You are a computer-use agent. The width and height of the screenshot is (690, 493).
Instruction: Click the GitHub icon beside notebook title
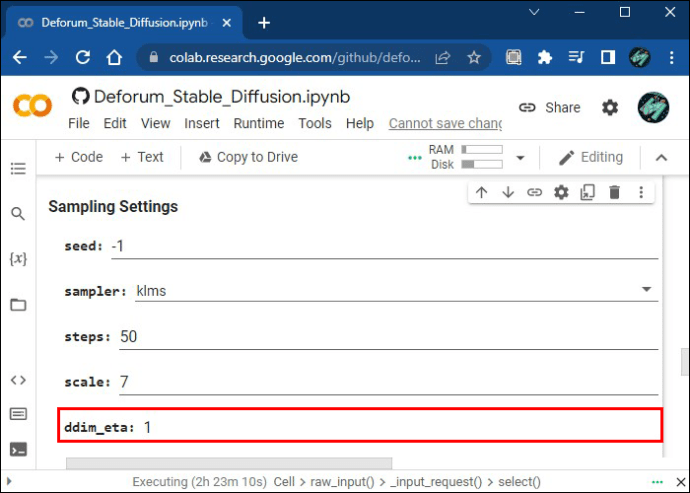pos(81,96)
